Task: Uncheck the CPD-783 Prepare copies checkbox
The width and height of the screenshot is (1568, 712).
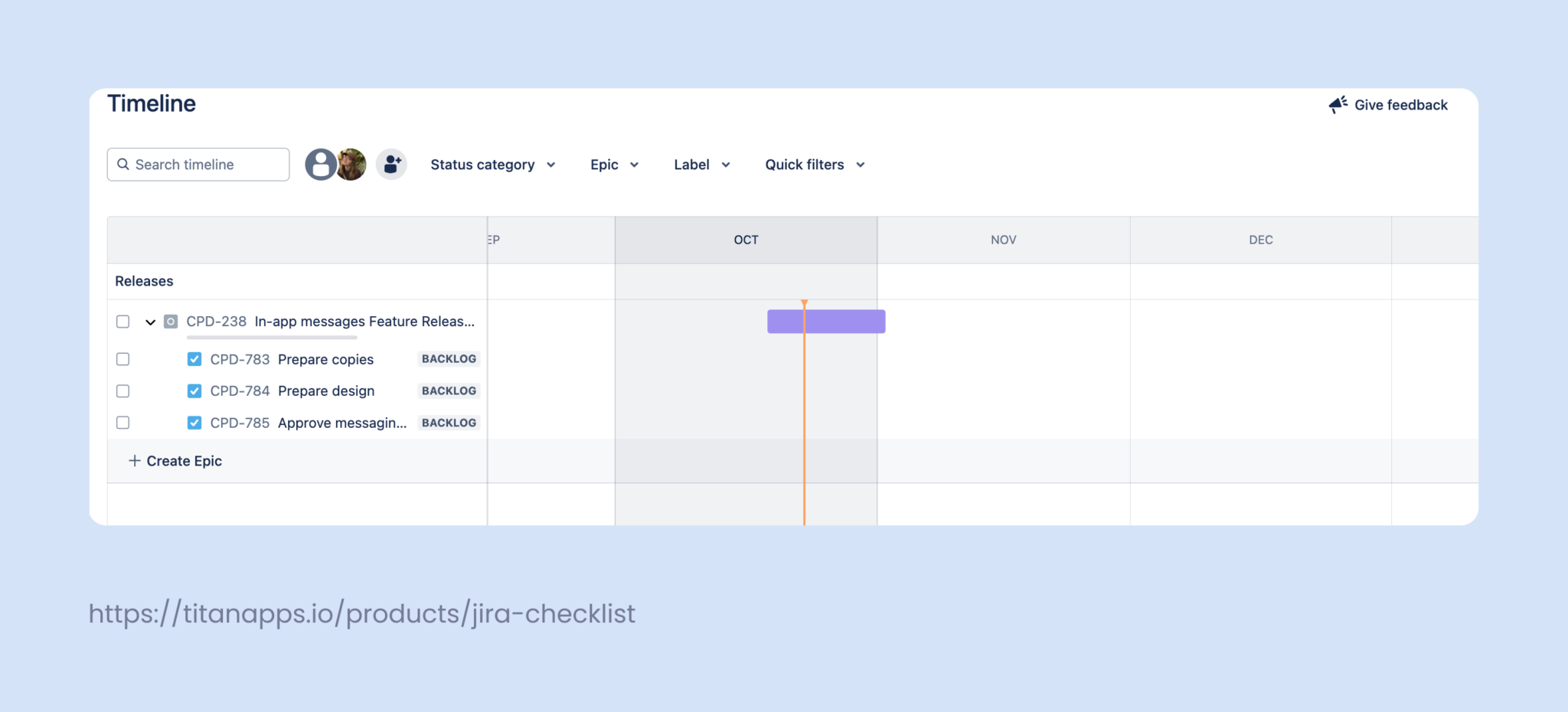Action: (x=194, y=358)
